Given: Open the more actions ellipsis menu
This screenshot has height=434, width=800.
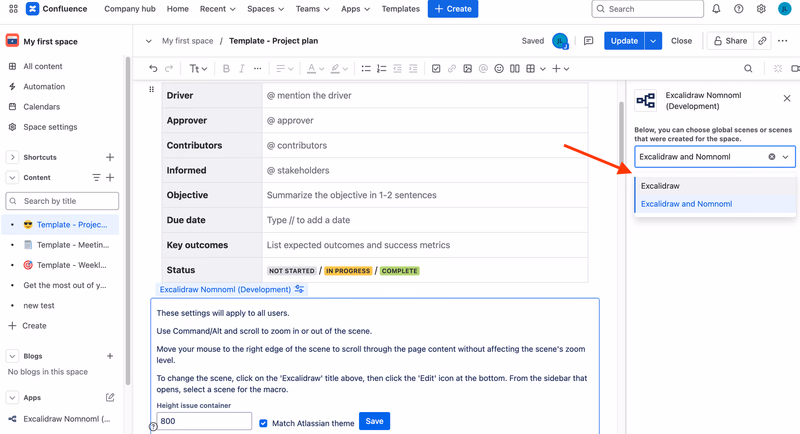Looking at the screenshot, I should pos(783,41).
